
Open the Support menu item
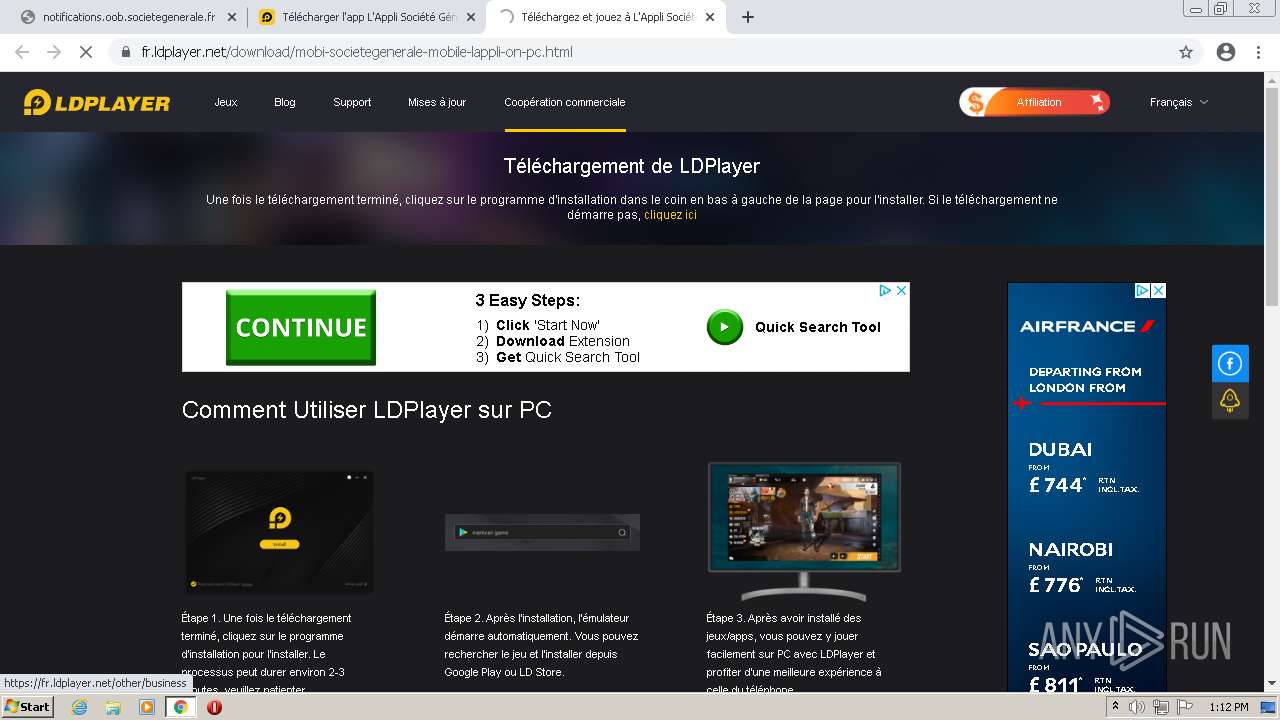click(352, 102)
